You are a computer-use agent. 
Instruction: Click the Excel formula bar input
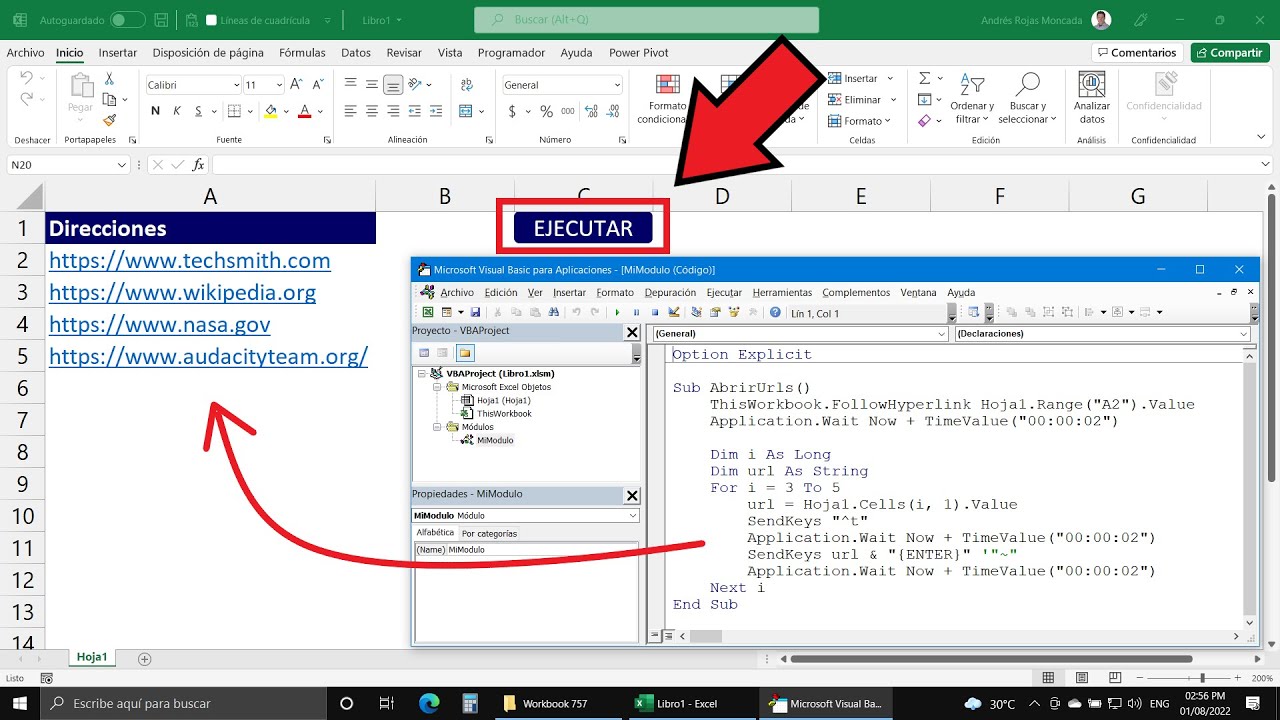tap(742, 165)
